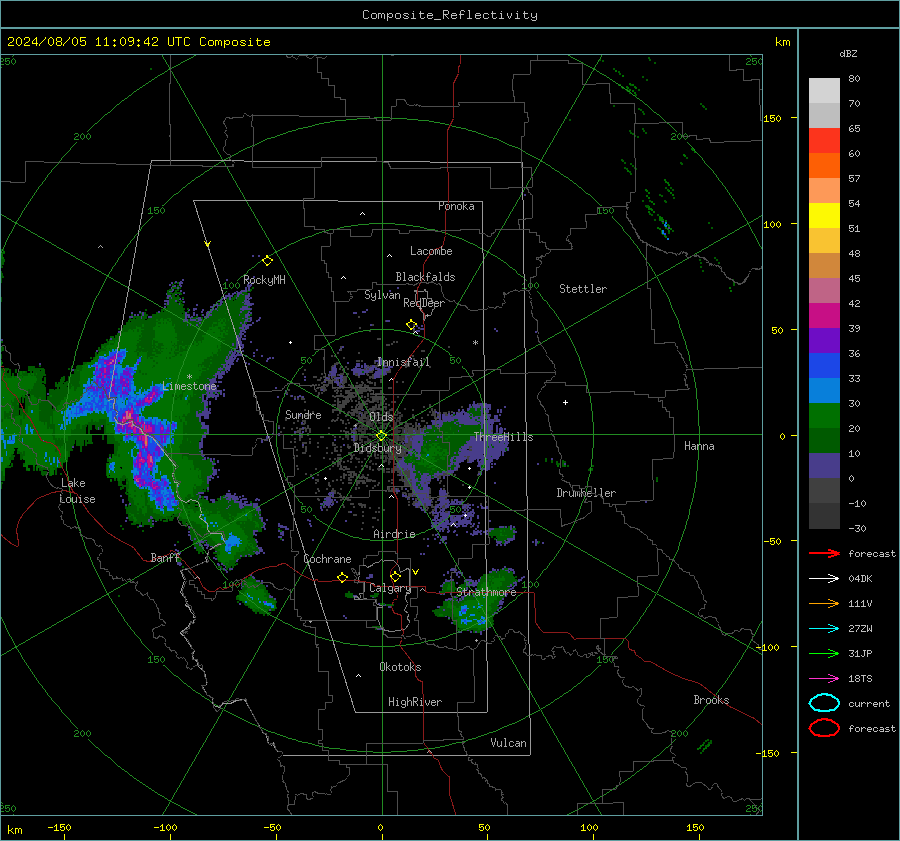Image resolution: width=900 pixels, height=841 pixels.
Task: Click the magenta 18TS arrow legend icon
Action: [x=824, y=679]
